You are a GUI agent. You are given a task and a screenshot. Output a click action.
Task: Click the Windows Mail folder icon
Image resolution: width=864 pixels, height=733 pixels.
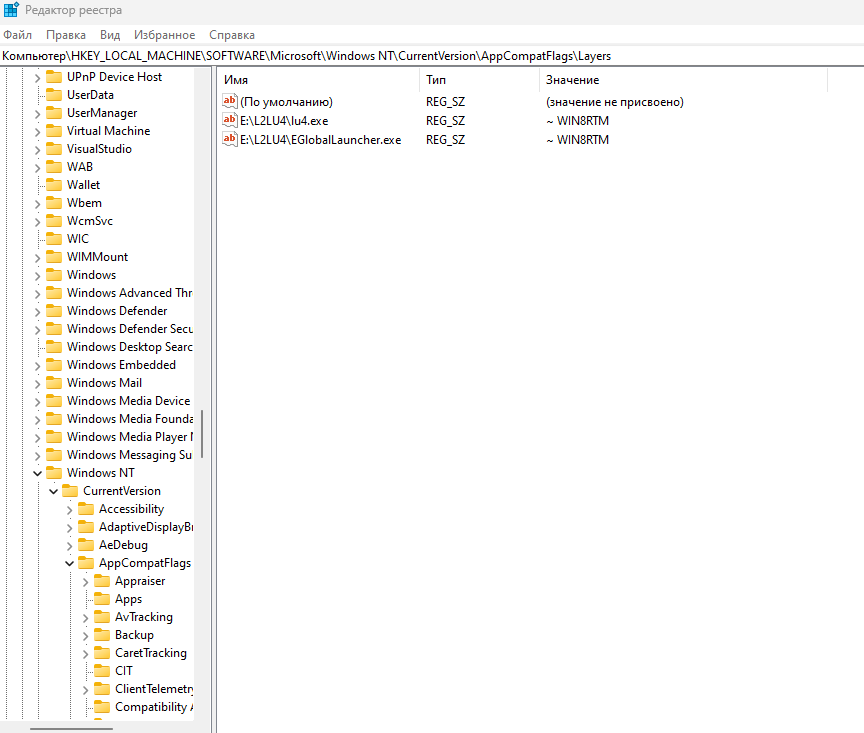[x=54, y=382]
